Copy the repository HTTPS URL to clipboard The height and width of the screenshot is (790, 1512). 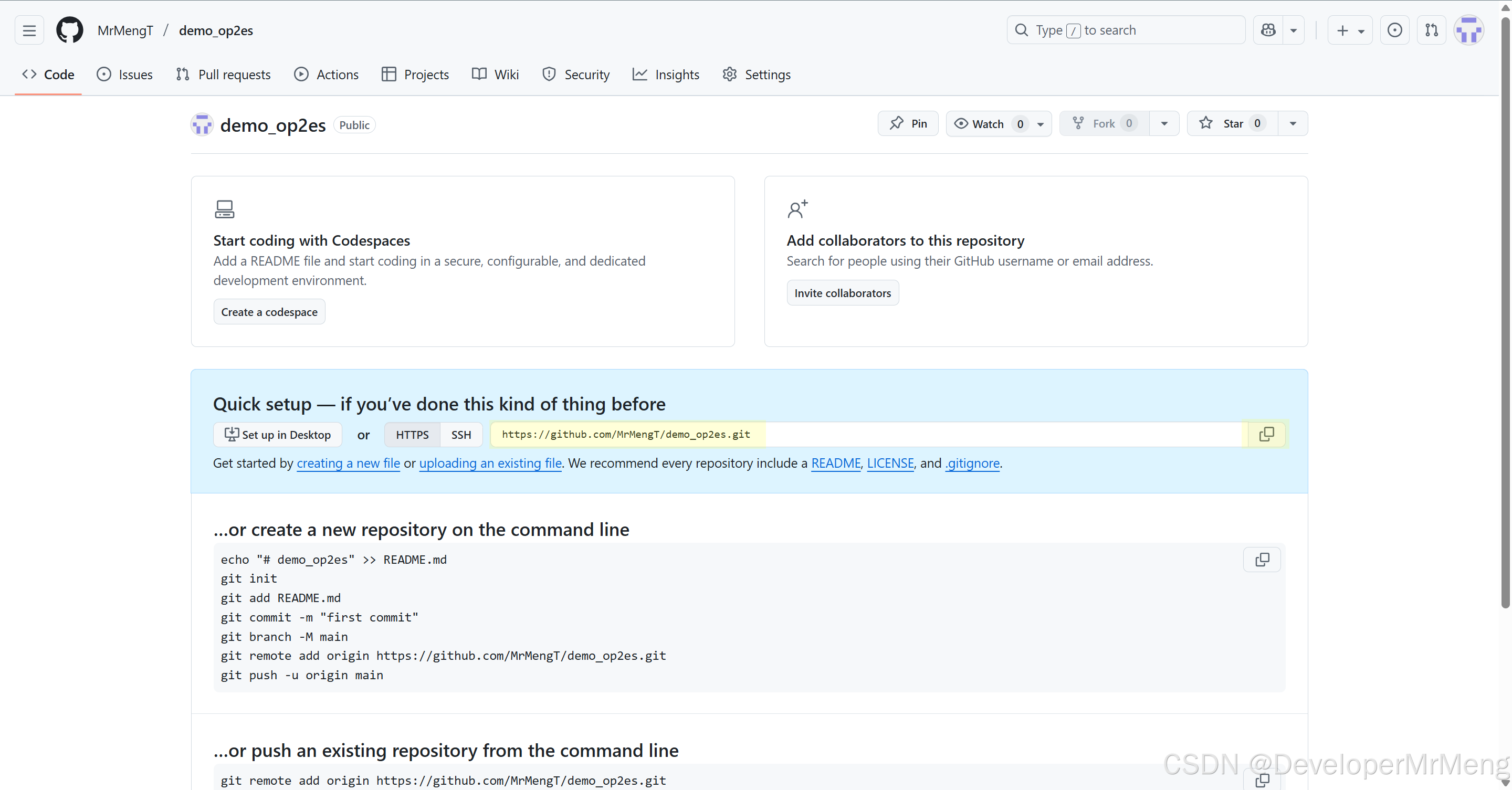[x=1266, y=434]
